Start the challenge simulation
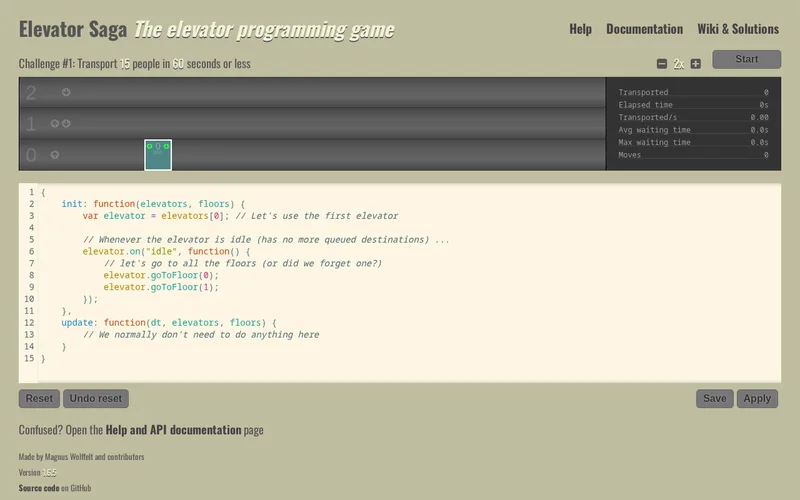Screen dimensions: 800x500 click(746, 59)
